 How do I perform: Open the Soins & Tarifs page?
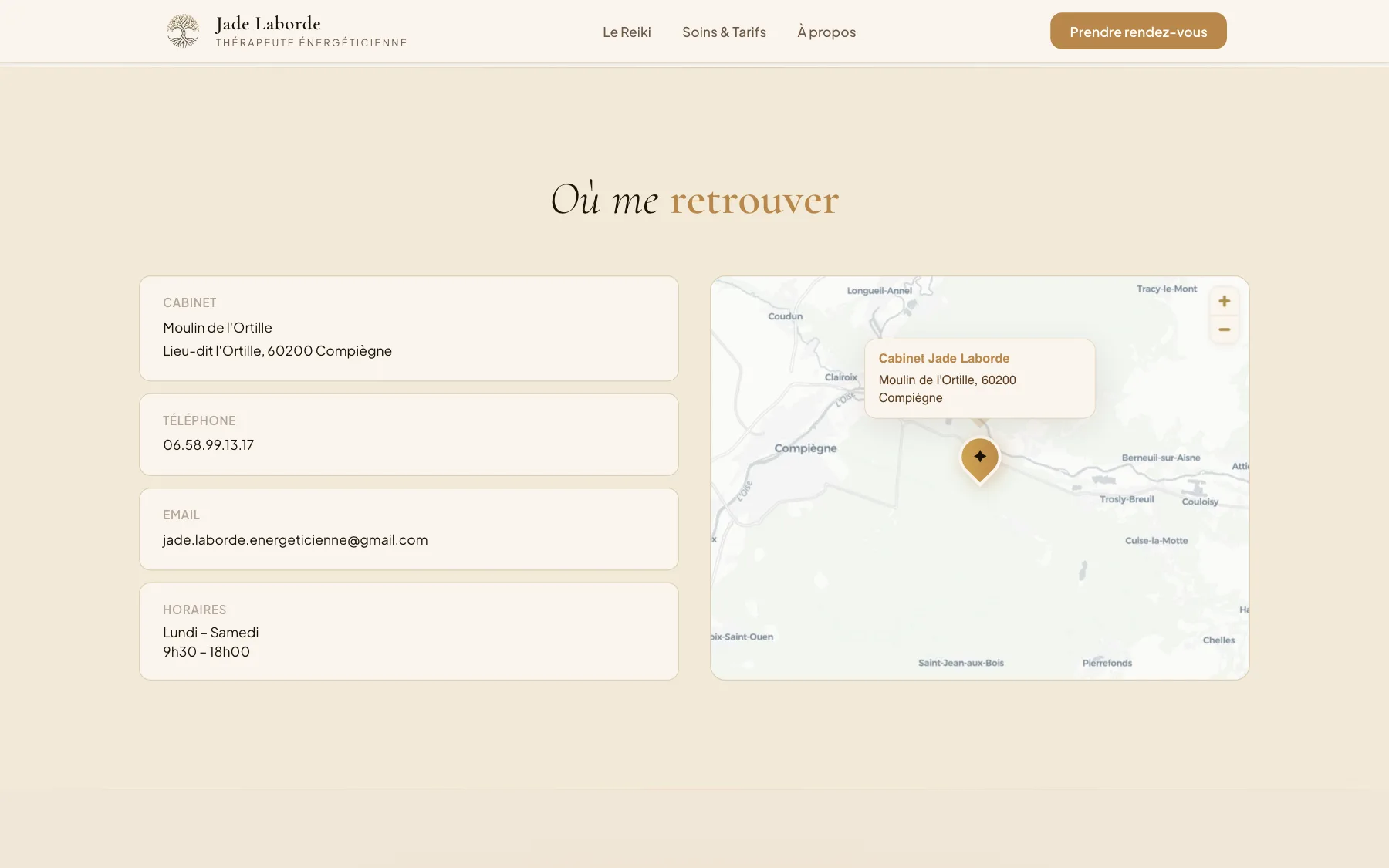724,32
